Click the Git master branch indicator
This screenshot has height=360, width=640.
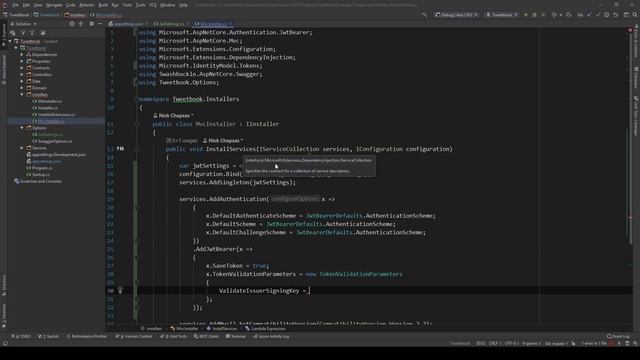coord(556,343)
